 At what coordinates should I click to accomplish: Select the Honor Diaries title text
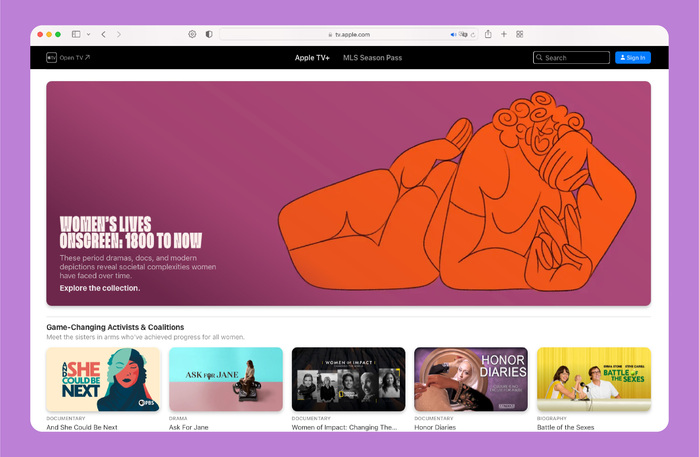(x=435, y=427)
